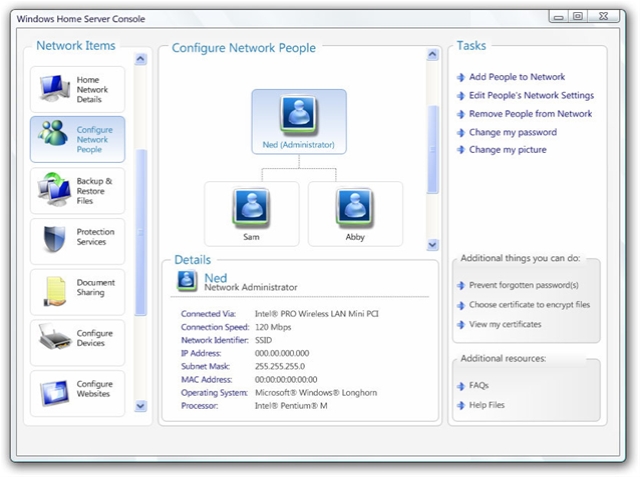Open Edit People's Network Settings
Viewport: 640px width, 477px height.
click(531, 95)
